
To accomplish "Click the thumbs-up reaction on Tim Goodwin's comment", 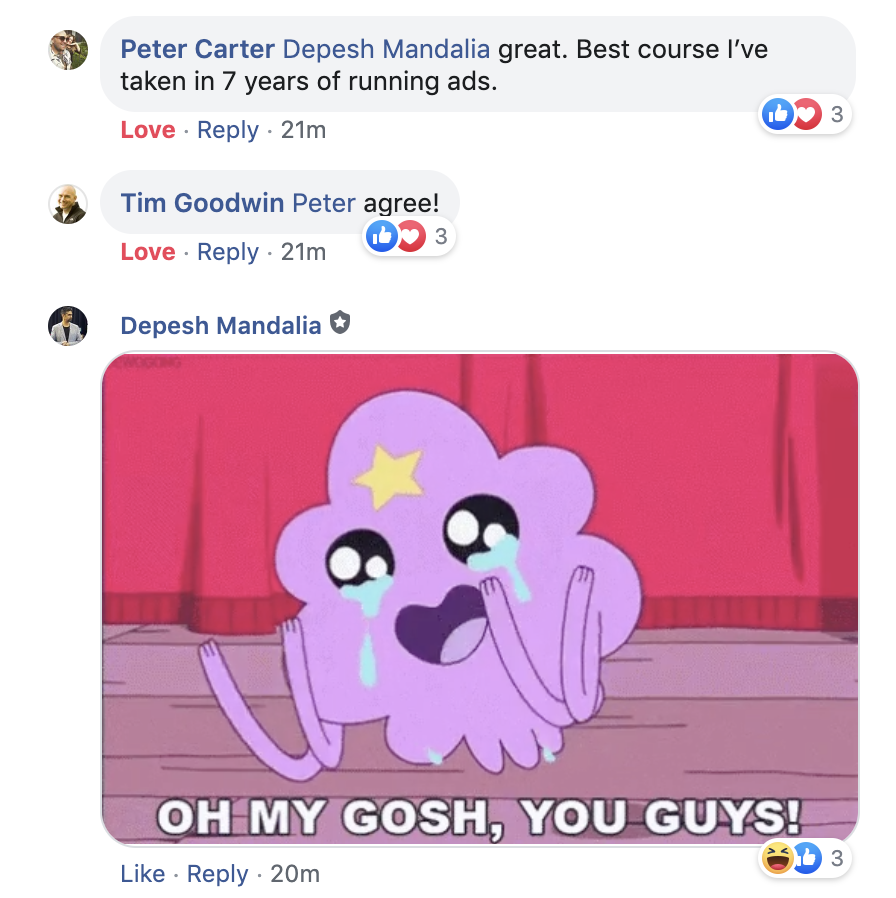I will click(381, 236).
